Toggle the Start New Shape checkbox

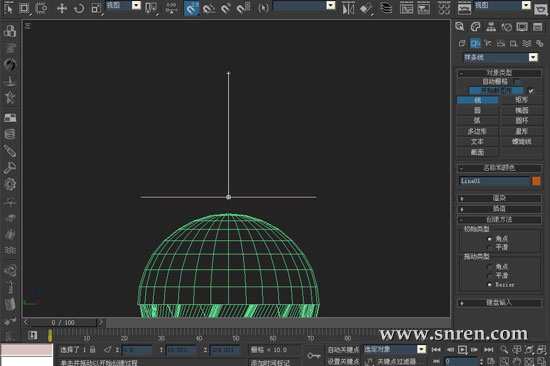pos(531,91)
